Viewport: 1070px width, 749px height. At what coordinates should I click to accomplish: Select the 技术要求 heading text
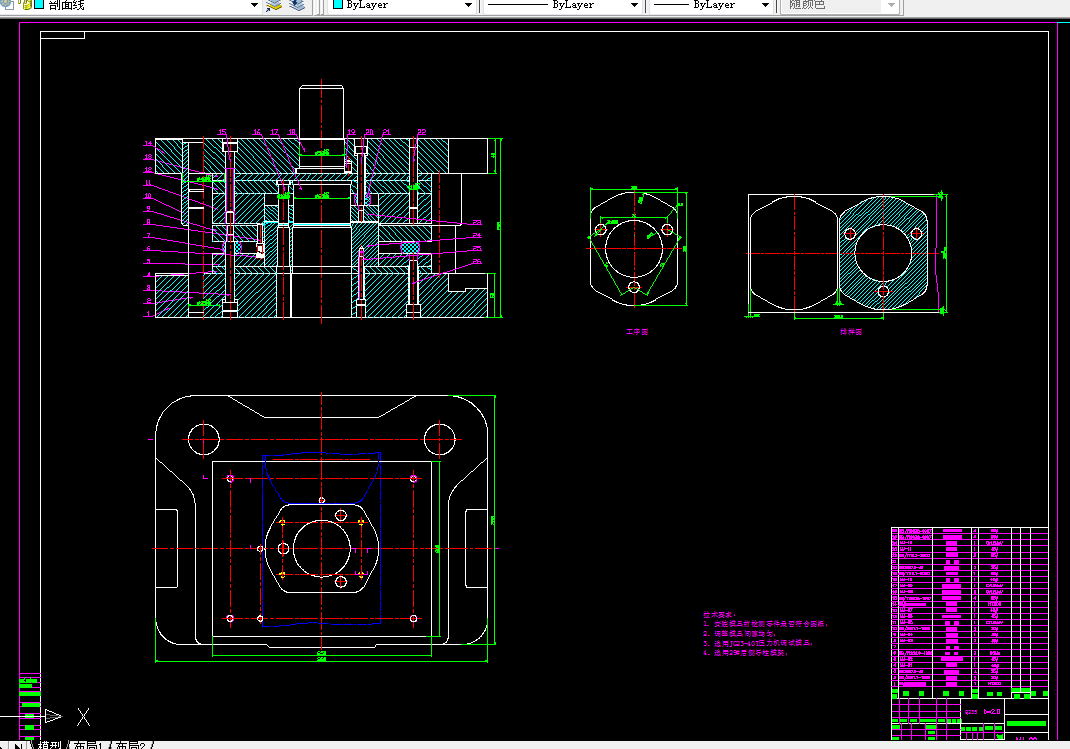[x=719, y=614]
